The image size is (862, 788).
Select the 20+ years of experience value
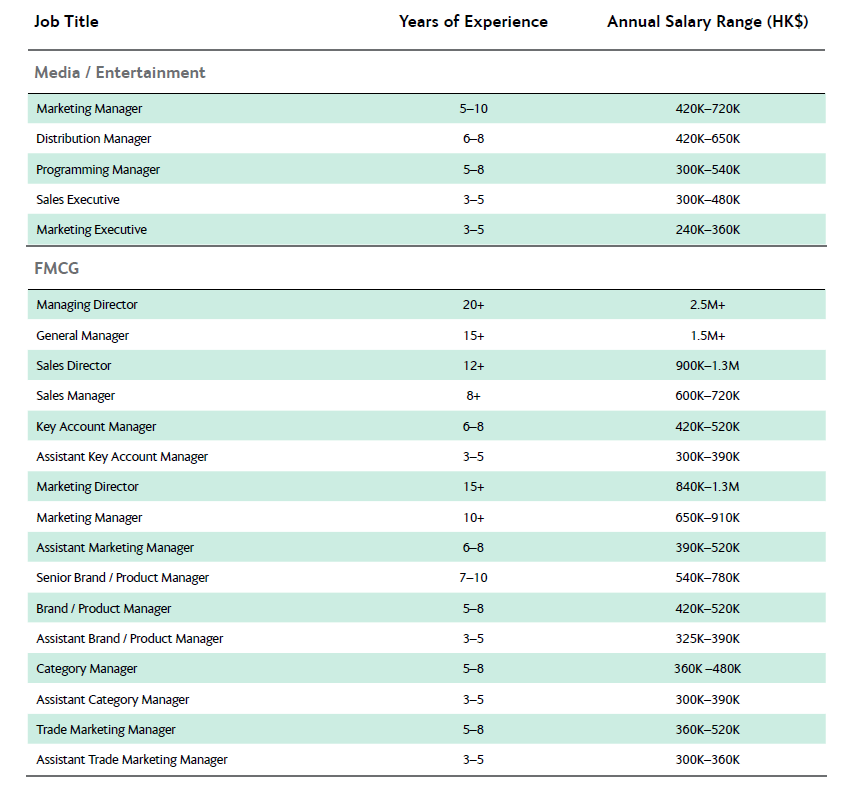click(473, 305)
